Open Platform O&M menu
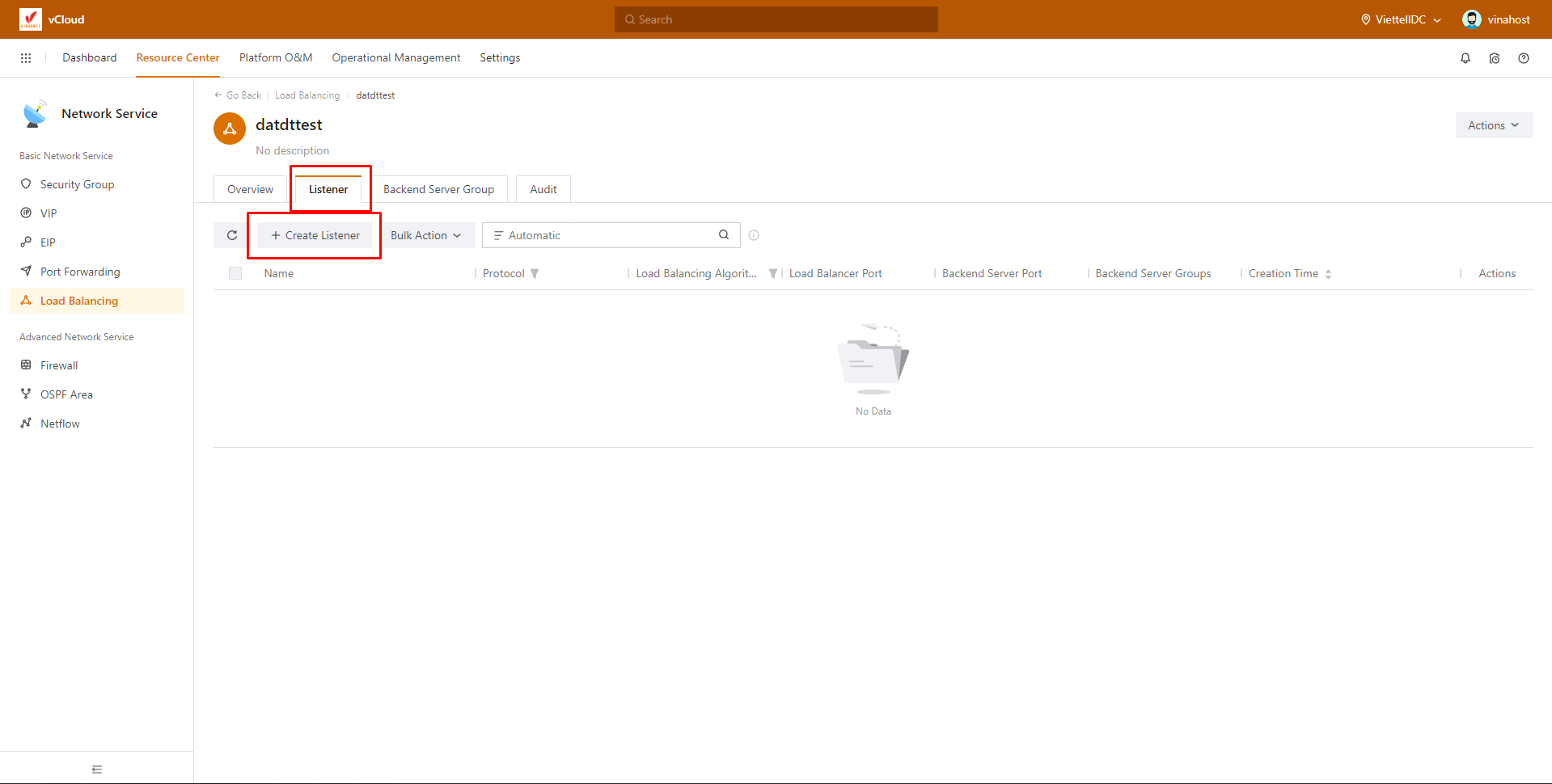The height and width of the screenshot is (784, 1552). click(x=275, y=58)
